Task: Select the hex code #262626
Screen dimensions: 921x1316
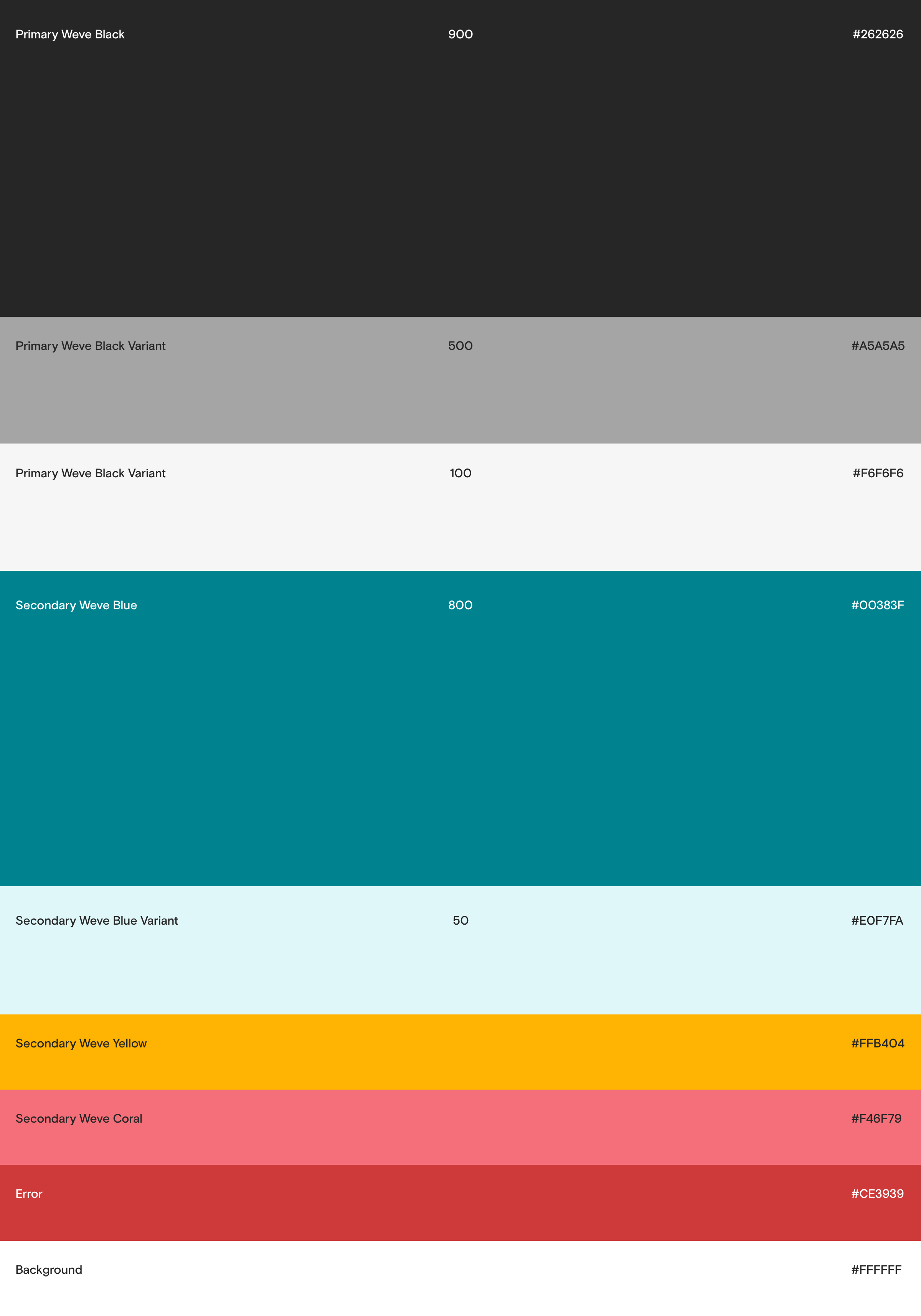Action: [x=877, y=35]
